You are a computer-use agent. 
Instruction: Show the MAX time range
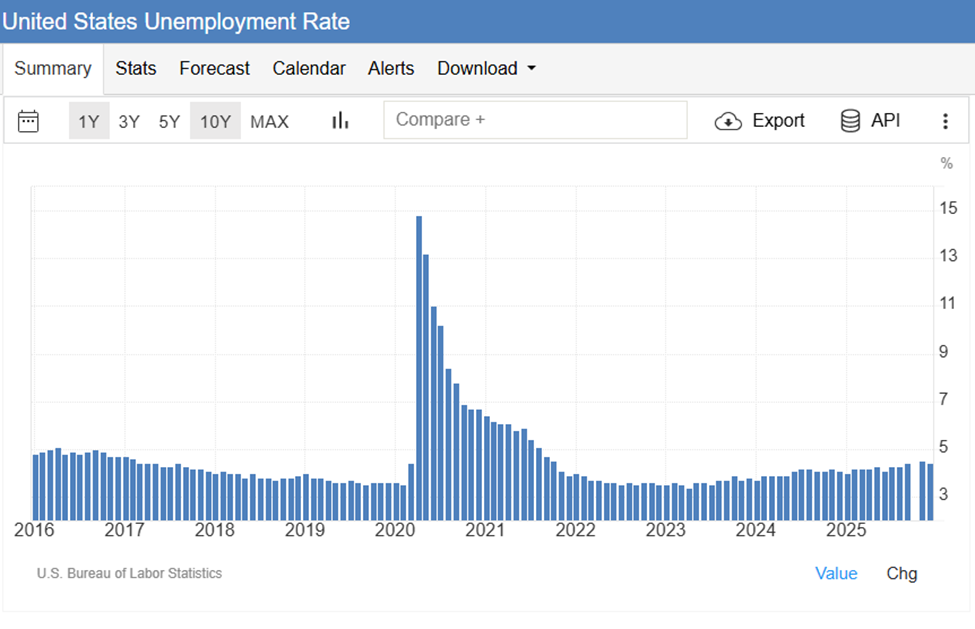[269, 121]
